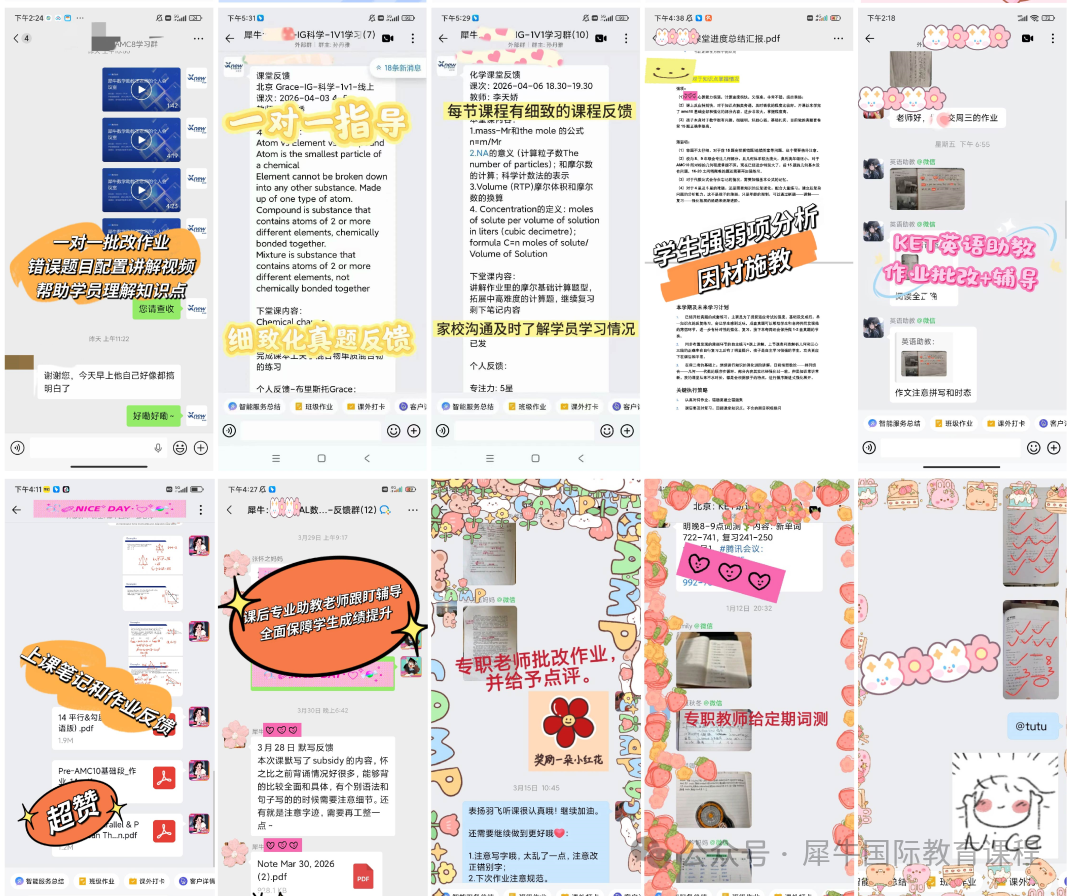
Task: Open Note Mar 30, 2026 (2).pdf attachment
Action: (x=318, y=875)
